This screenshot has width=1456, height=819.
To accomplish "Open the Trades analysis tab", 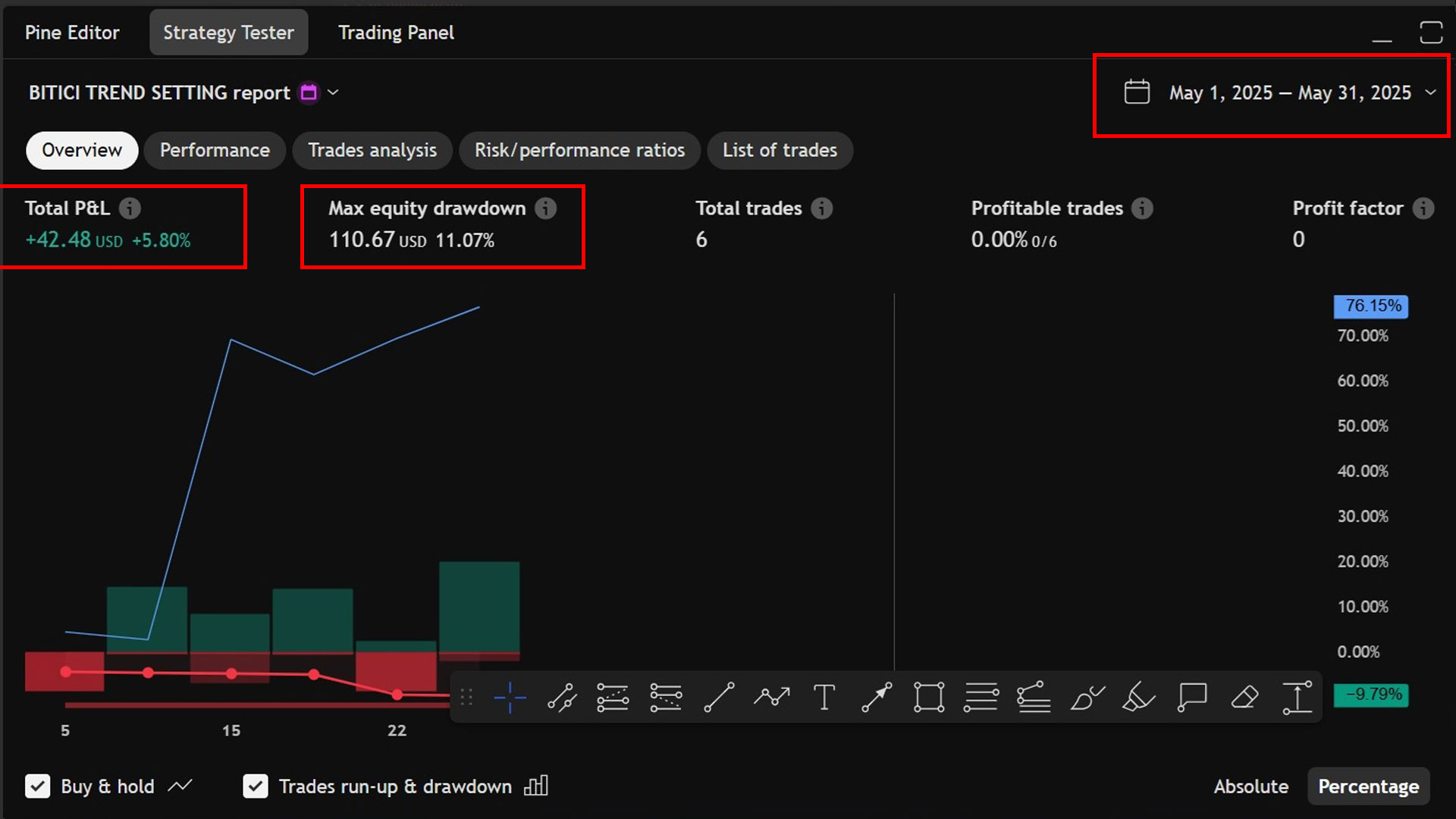I will 372,150.
